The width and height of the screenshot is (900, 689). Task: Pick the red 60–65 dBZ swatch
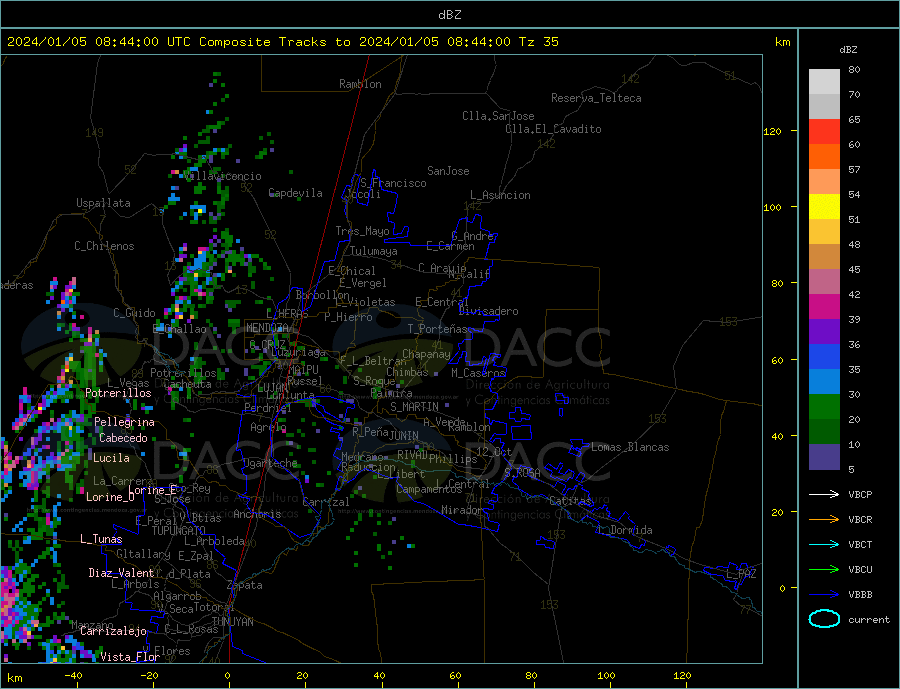coord(824,131)
